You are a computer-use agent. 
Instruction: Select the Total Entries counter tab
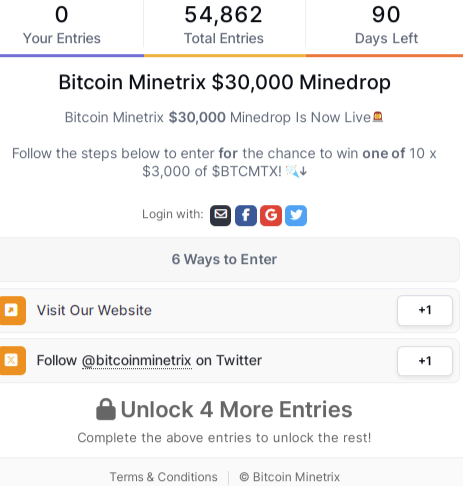224,27
